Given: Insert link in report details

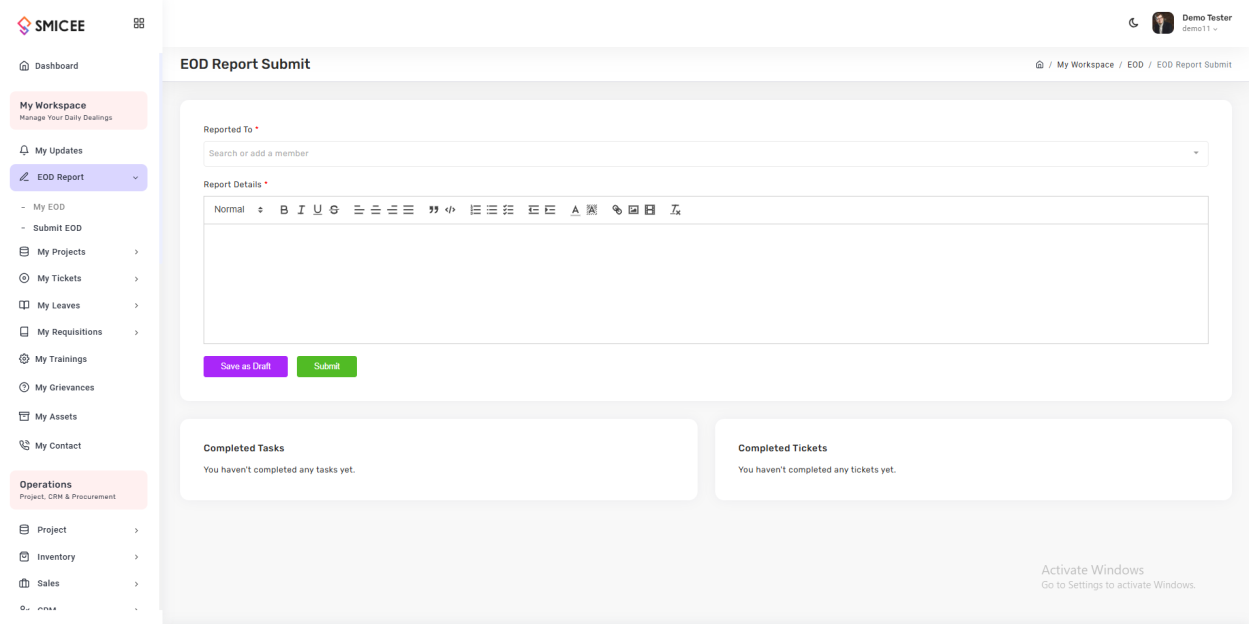Looking at the screenshot, I should (617, 210).
